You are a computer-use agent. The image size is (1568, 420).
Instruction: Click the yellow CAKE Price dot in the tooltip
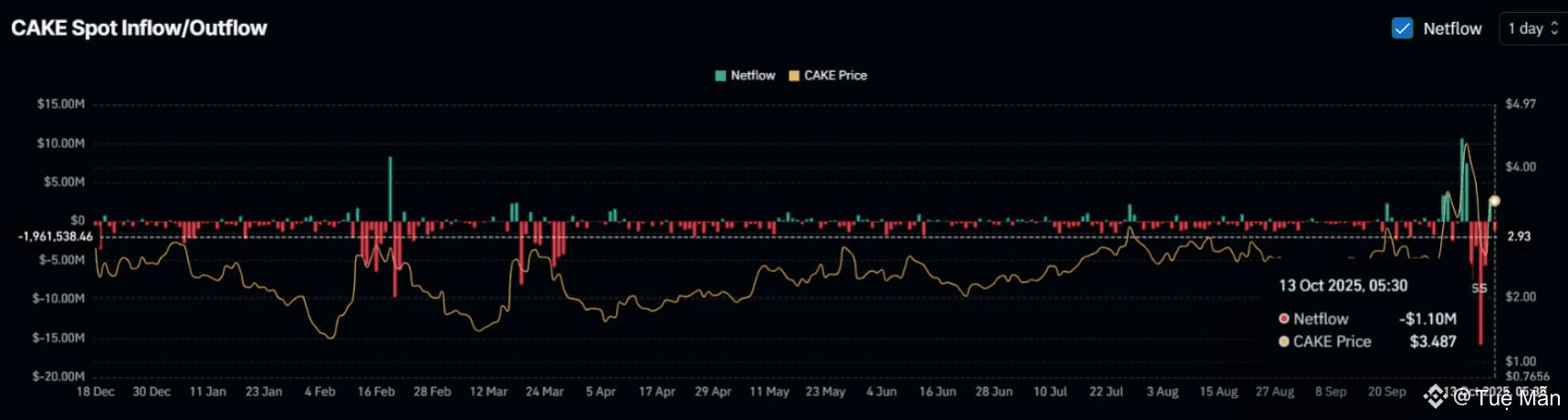pos(1283,341)
